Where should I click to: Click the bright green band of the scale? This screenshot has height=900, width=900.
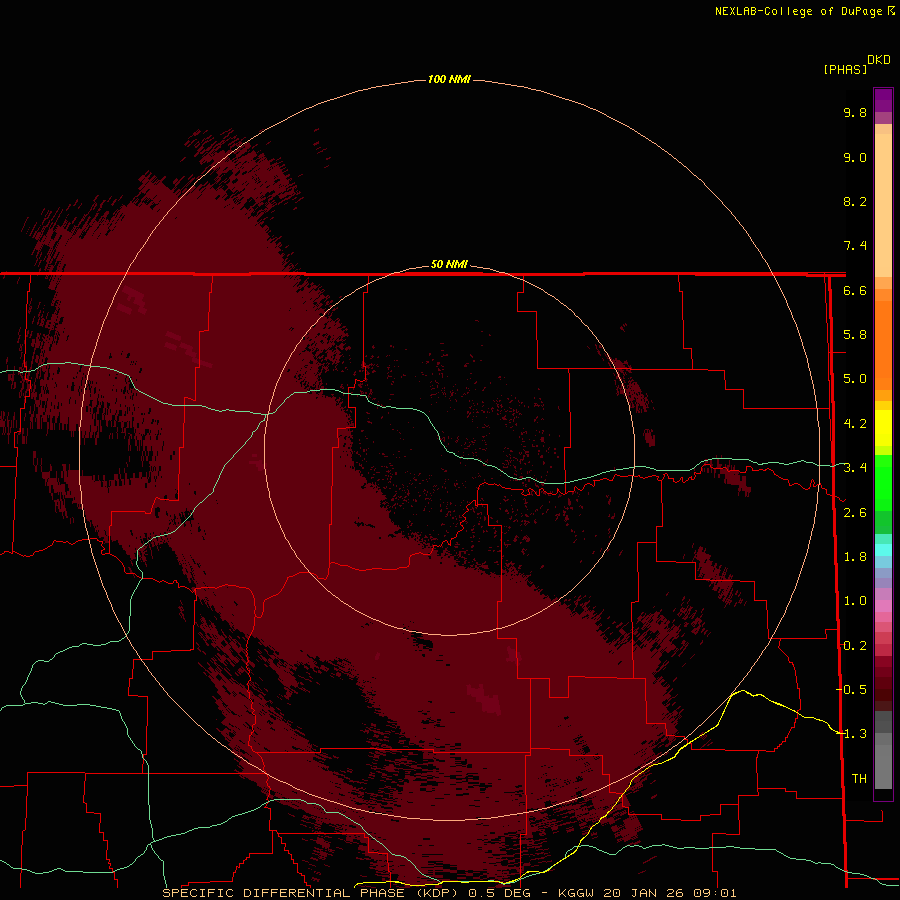[x=883, y=482]
